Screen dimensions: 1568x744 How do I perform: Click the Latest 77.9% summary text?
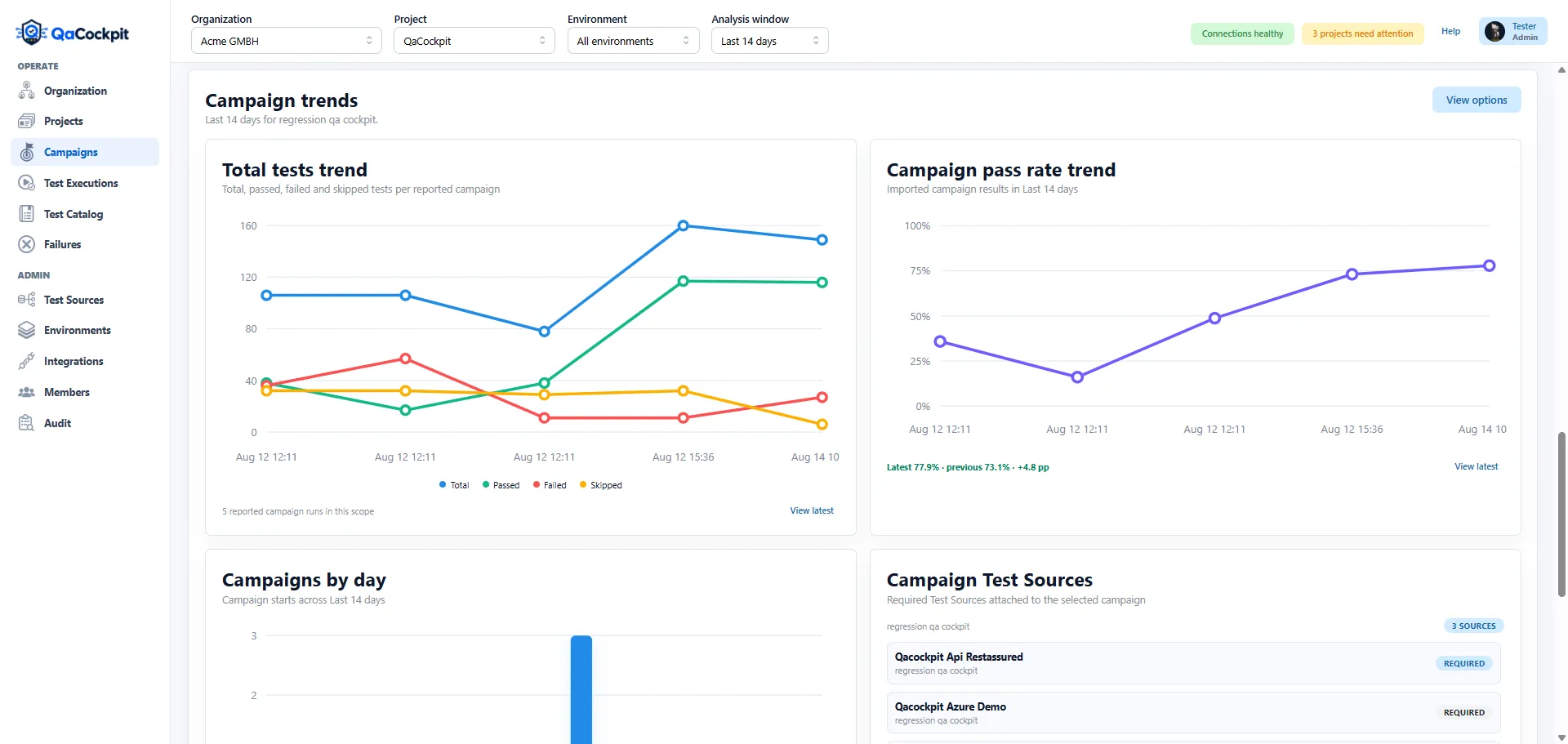point(968,467)
